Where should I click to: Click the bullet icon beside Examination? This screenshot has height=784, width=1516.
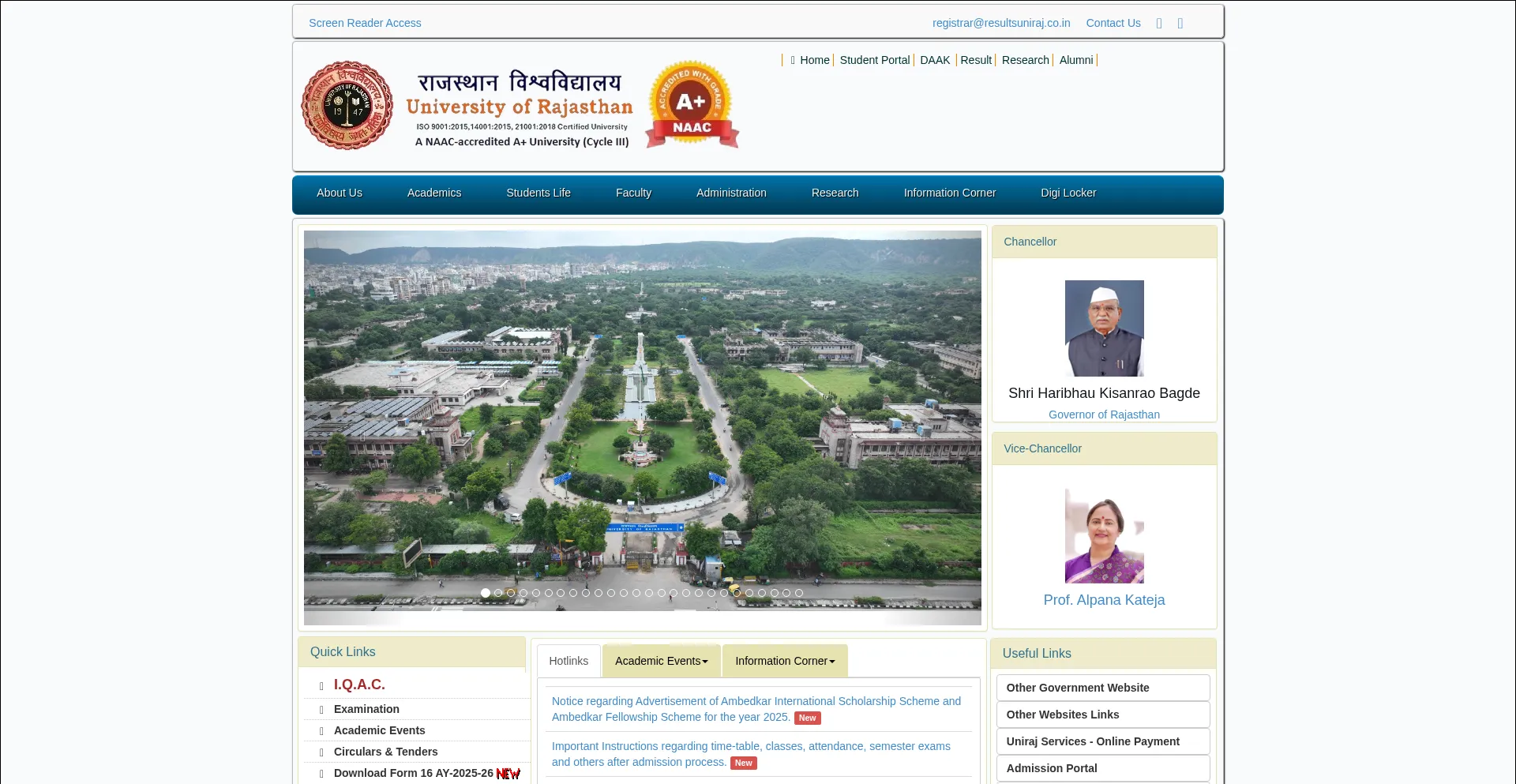pos(321,710)
